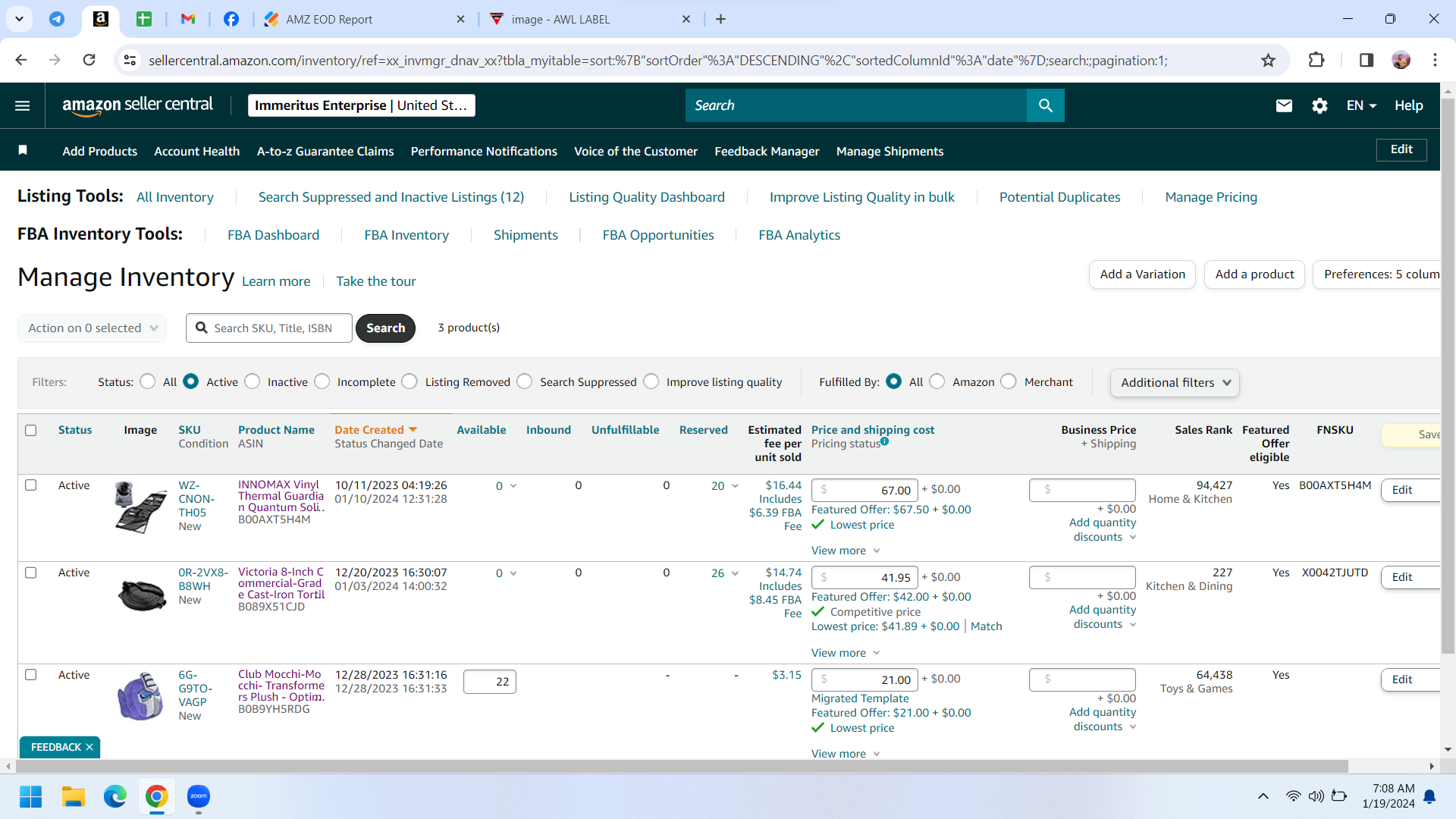1456x819 pixels.
Task: Toggle the browser side panel
Action: click(1367, 60)
